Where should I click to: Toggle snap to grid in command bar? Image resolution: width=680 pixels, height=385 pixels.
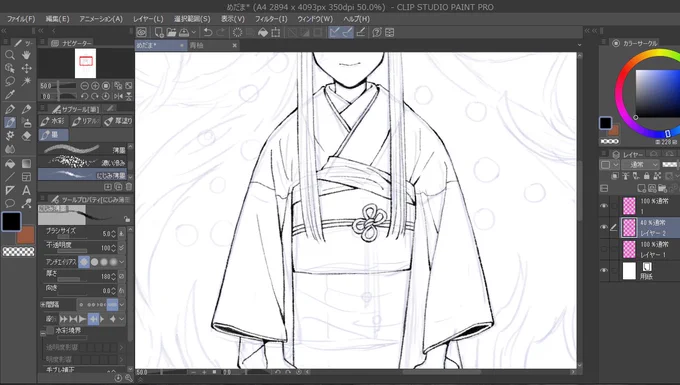point(361,33)
